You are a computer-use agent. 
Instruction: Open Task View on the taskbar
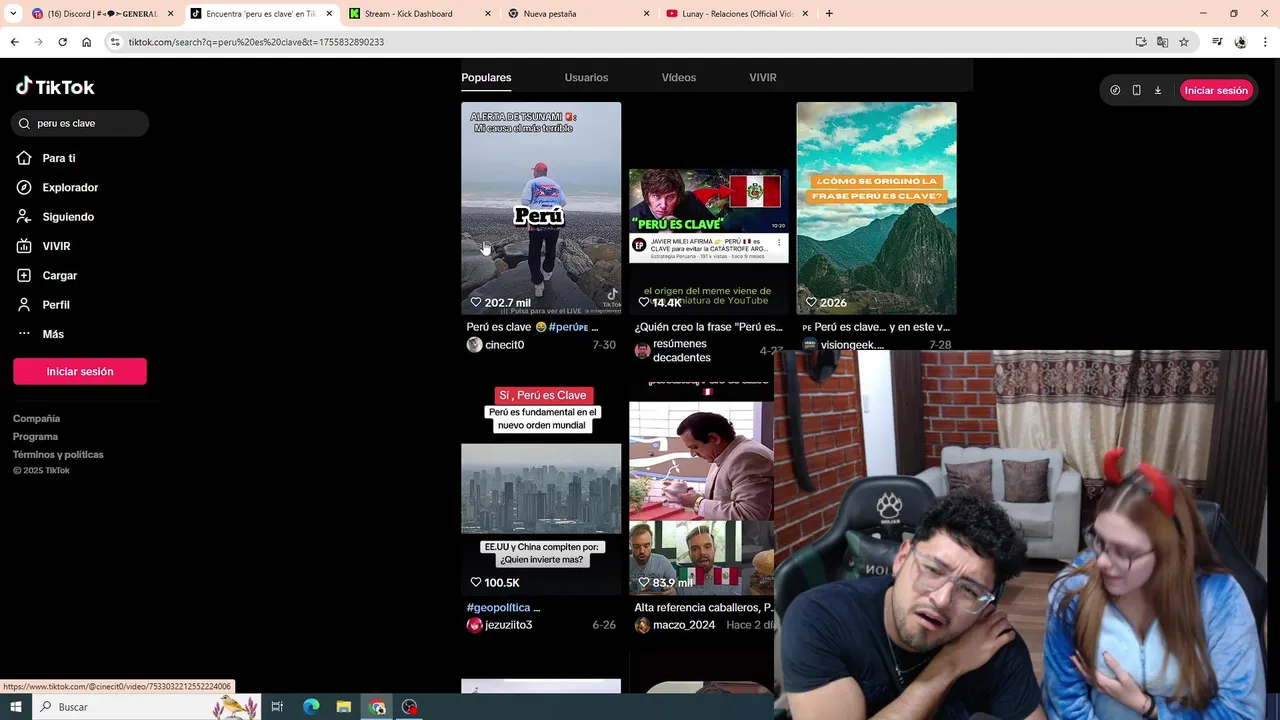(277, 707)
